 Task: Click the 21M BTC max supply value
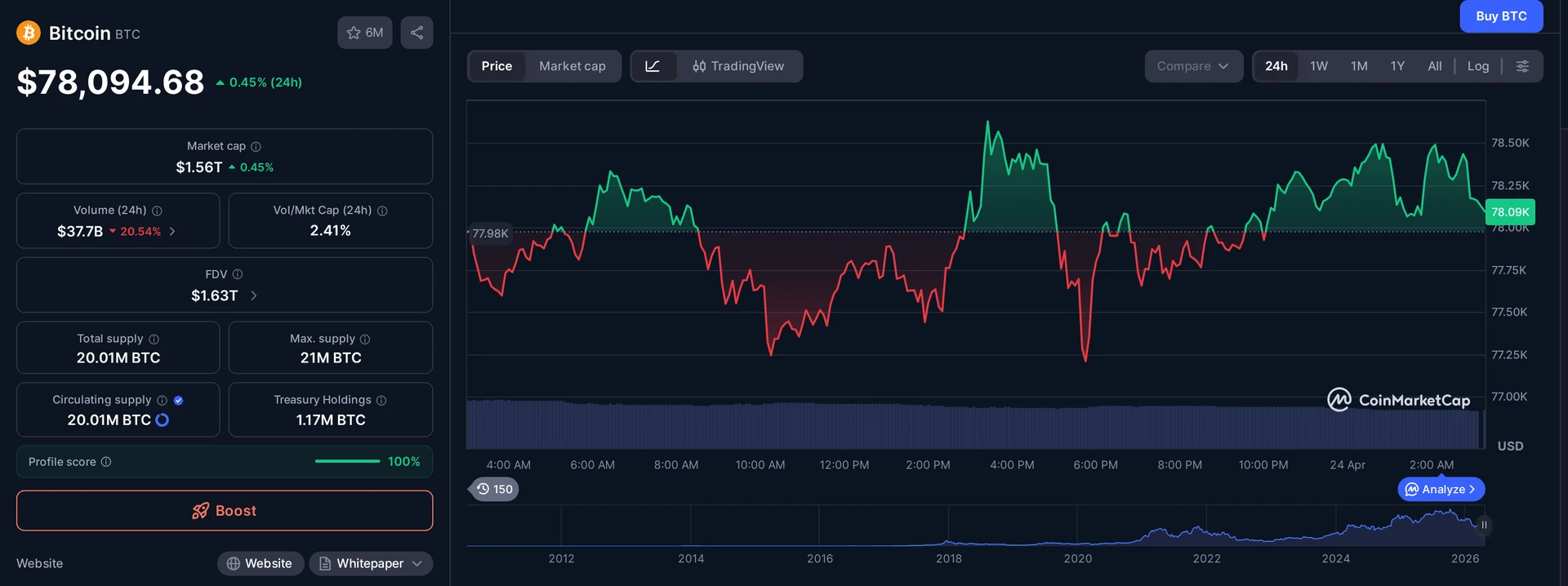pyautogui.click(x=331, y=357)
